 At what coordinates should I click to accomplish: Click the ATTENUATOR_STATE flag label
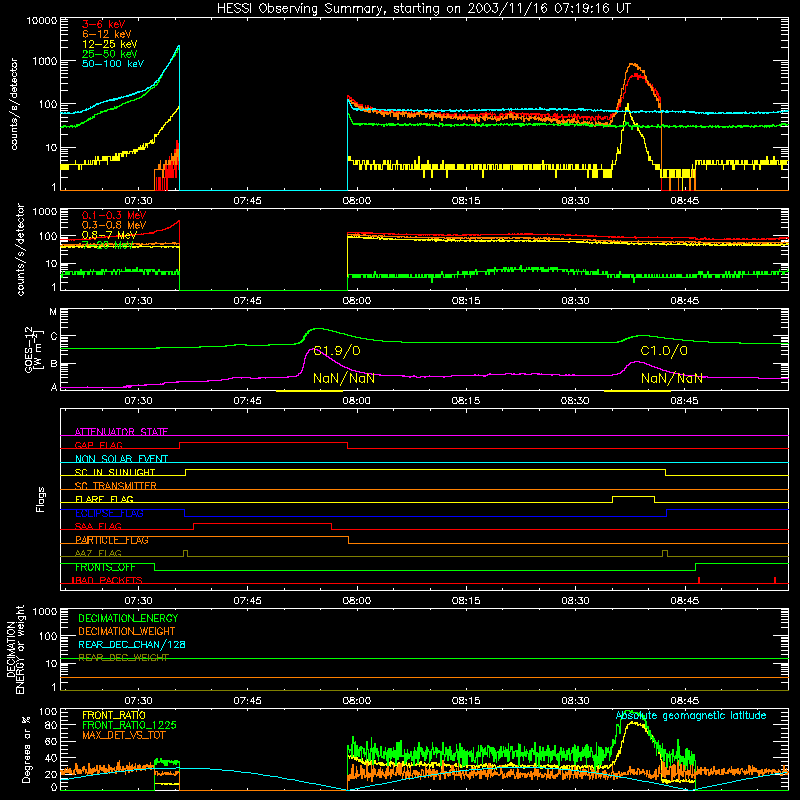(x=121, y=432)
